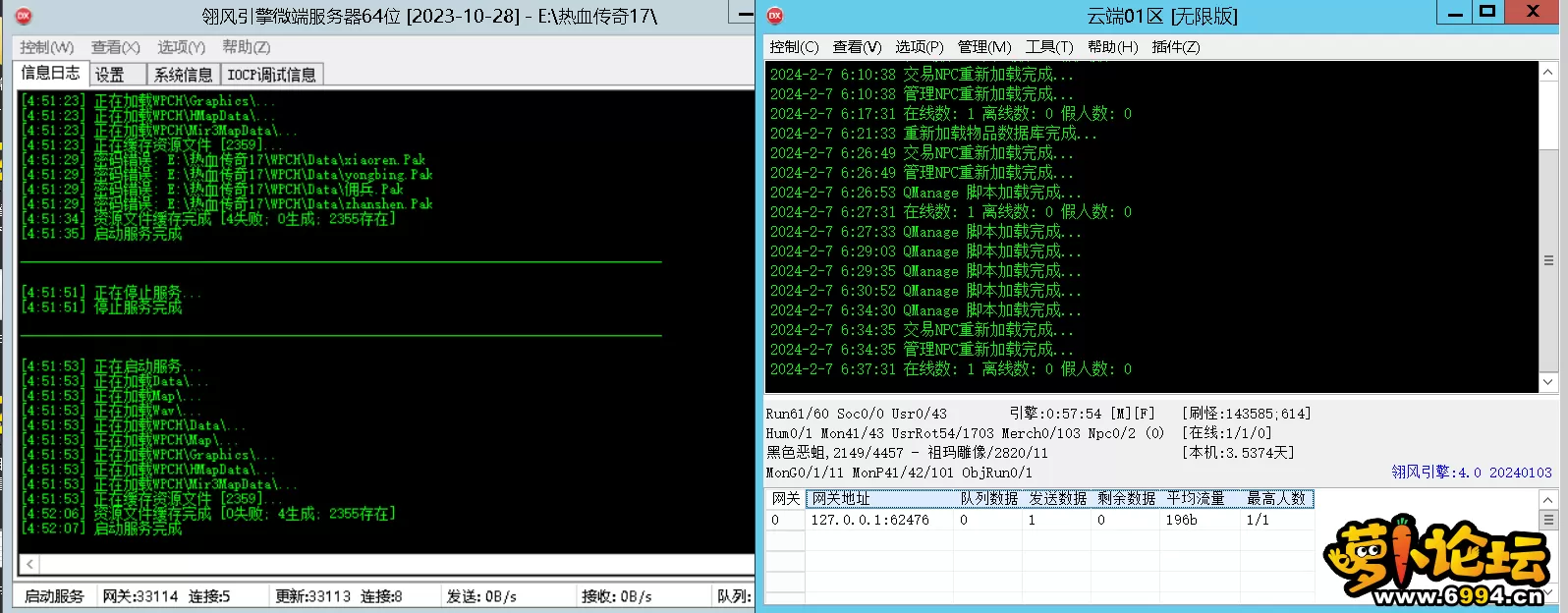Open the 管理(M) menu

point(984,47)
